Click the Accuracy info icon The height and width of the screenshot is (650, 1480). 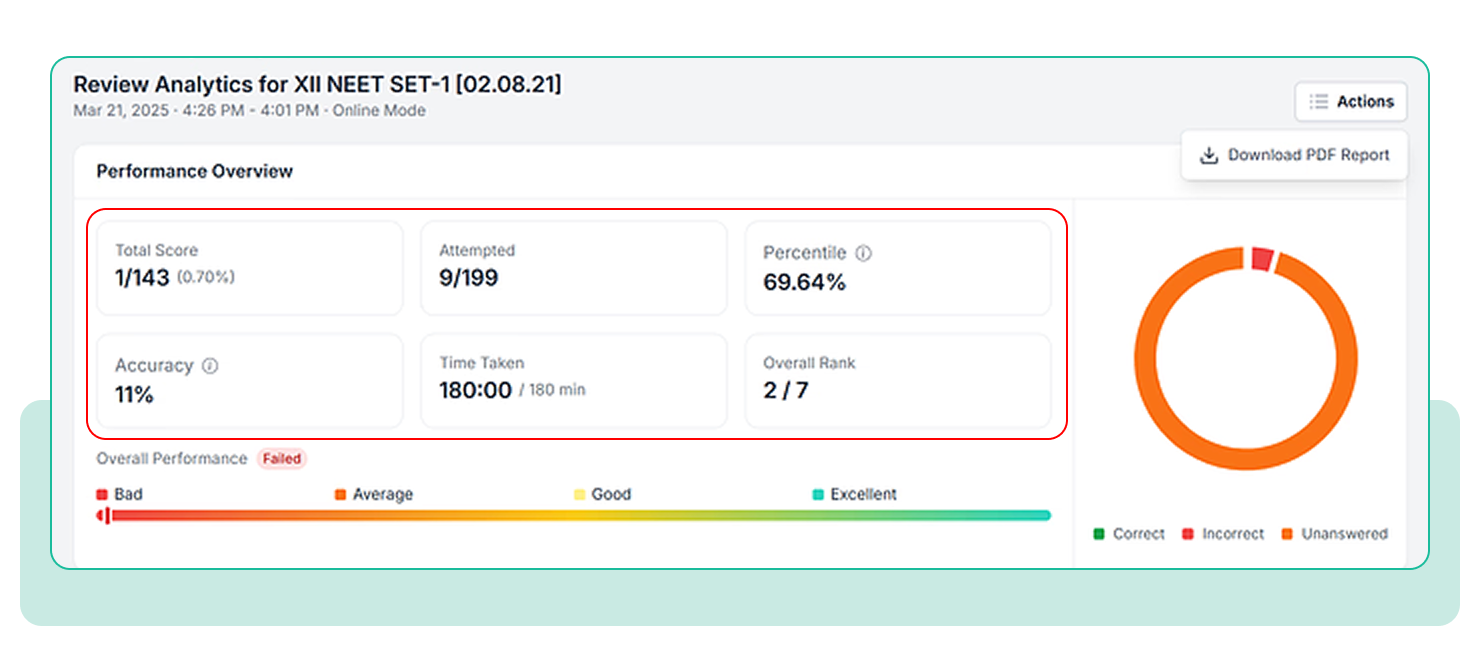[210, 366]
